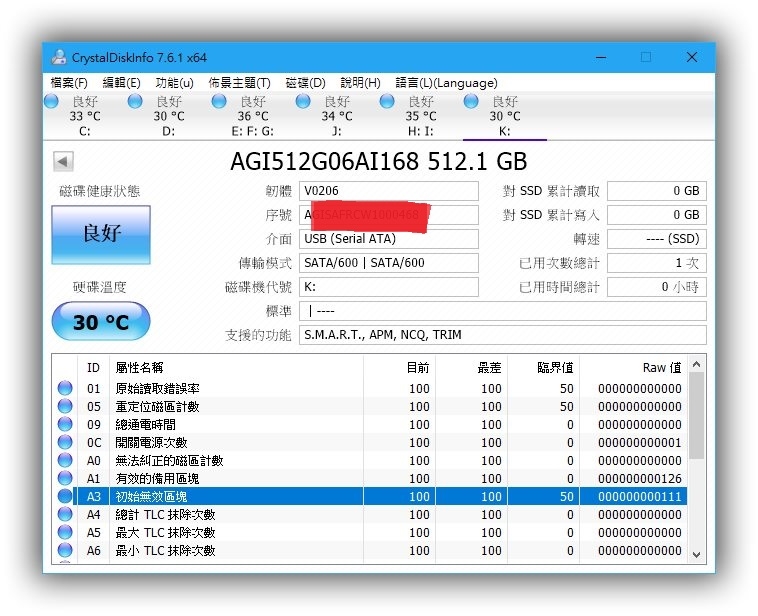The image size is (758, 616).
Task: Click the 已用時間總計 value 0 小時
Action: 657,287
